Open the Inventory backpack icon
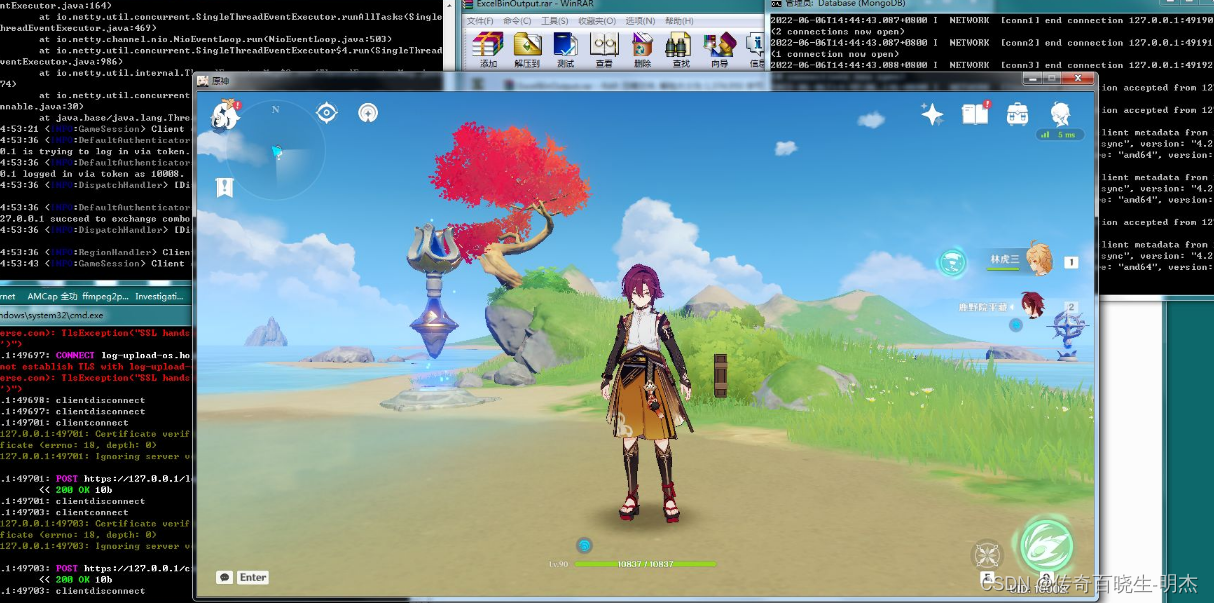 point(1018,114)
